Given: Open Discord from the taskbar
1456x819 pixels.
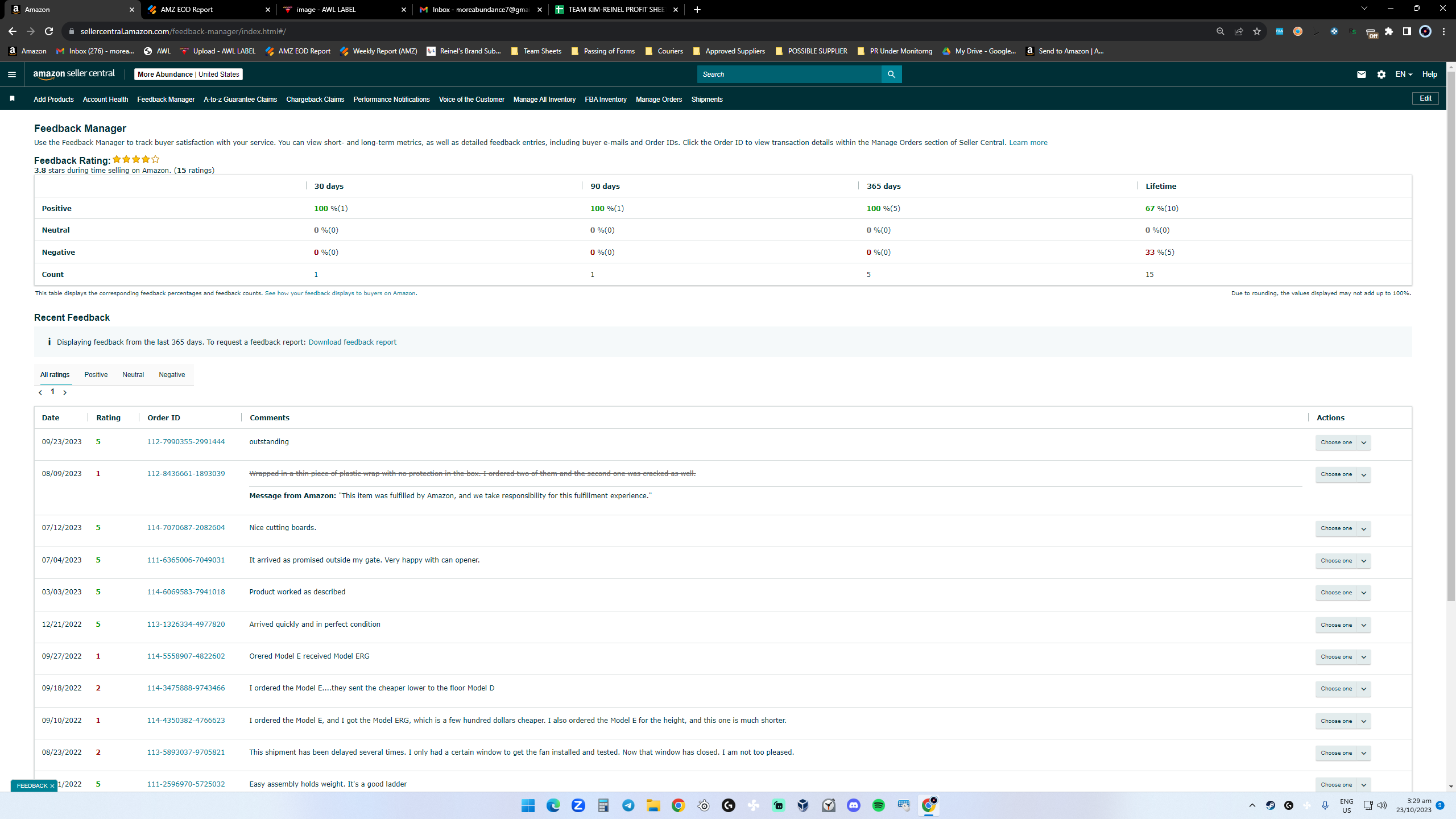Looking at the screenshot, I should [853, 805].
